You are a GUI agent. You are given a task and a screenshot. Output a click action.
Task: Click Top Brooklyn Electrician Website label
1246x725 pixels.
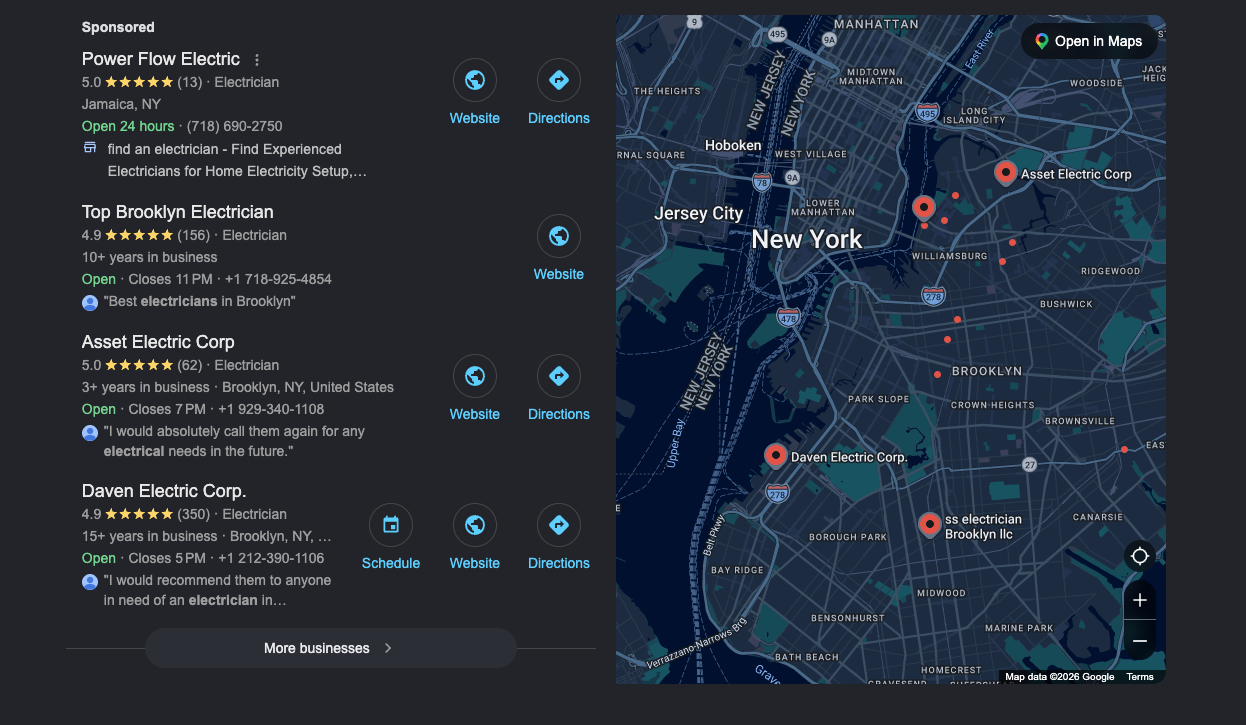[559, 274]
